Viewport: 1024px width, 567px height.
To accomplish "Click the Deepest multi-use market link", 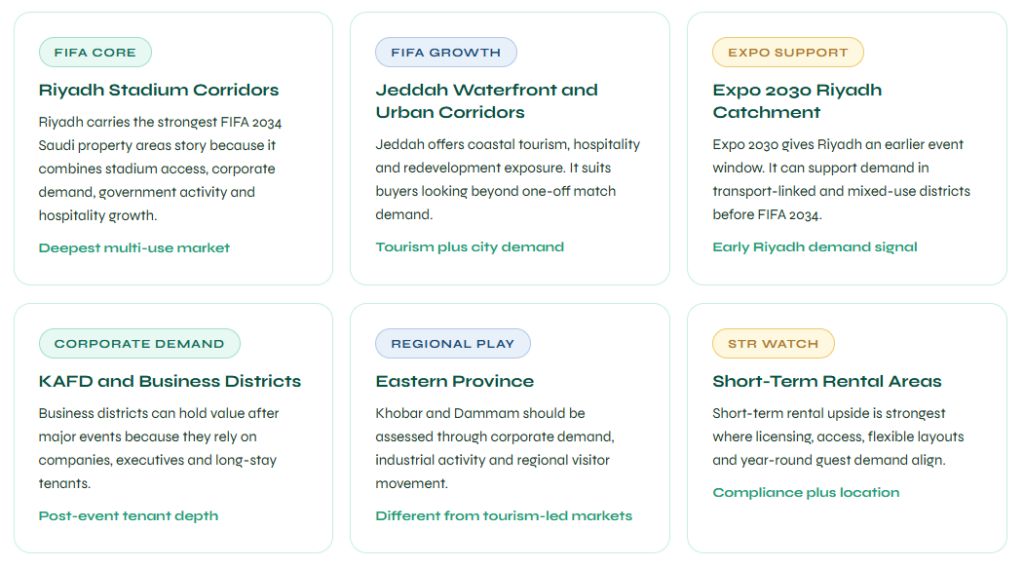I will tap(134, 248).
